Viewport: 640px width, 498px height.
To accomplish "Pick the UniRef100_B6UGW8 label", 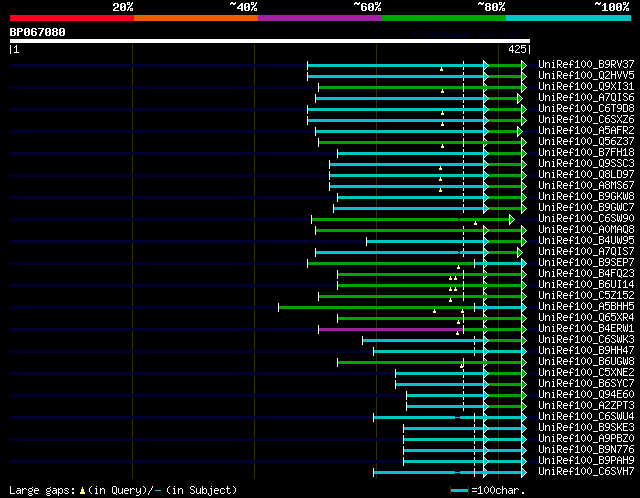I will coord(586,362).
